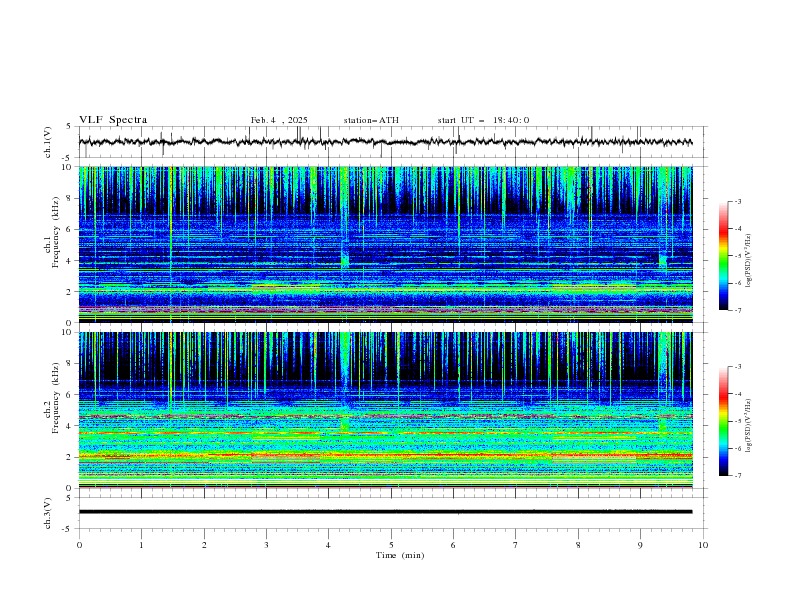
Task: Click the "1" tick on the time axis
Action: (142, 545)
